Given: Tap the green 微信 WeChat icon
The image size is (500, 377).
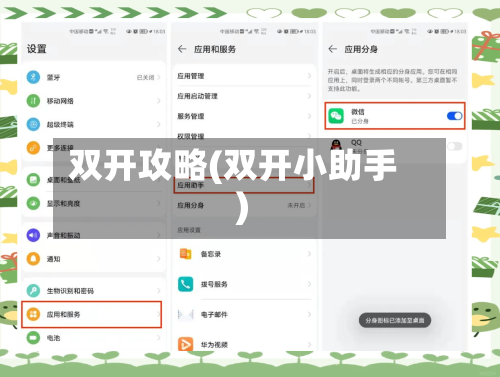Looking at the screenshot, I should (336, 116).
